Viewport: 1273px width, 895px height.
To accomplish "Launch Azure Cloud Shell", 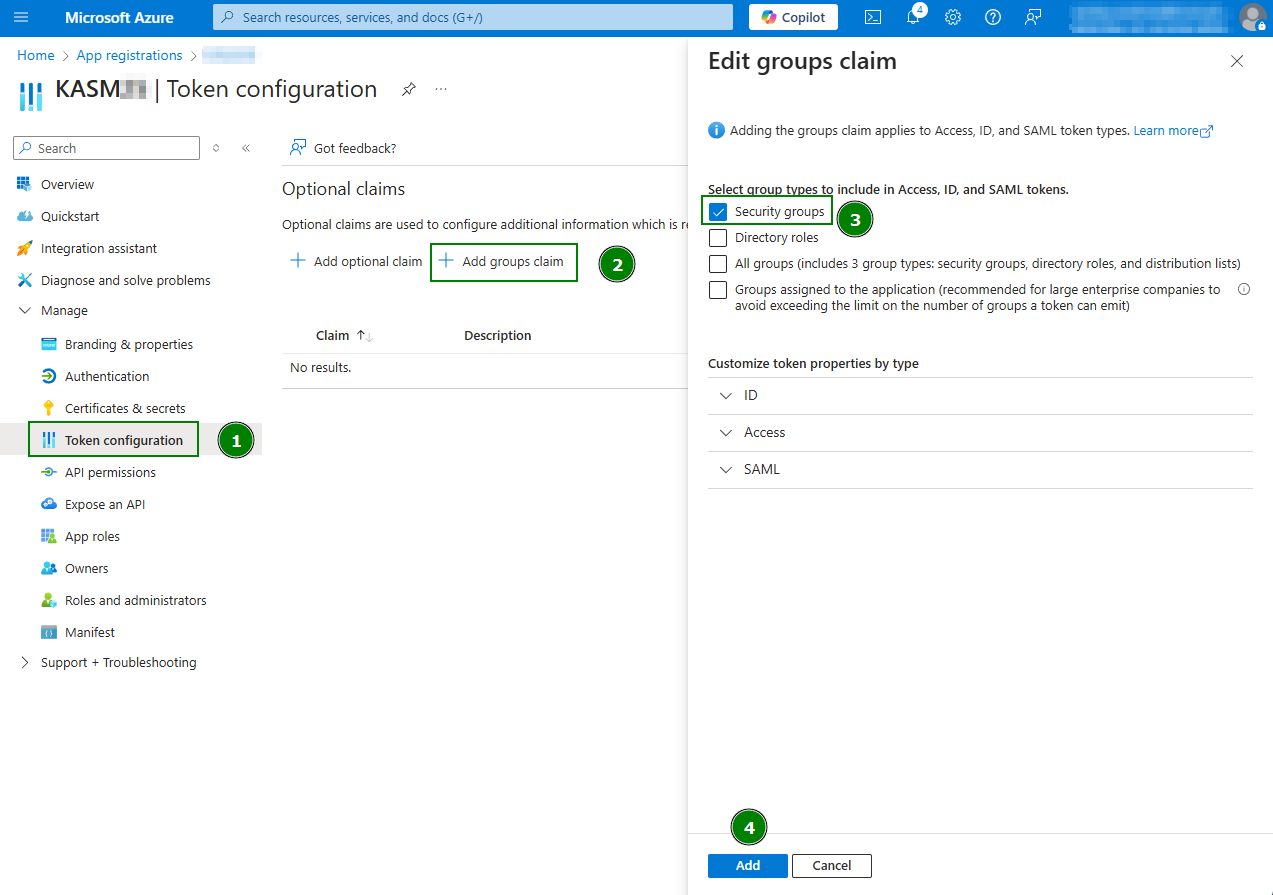I will (872, 17).
